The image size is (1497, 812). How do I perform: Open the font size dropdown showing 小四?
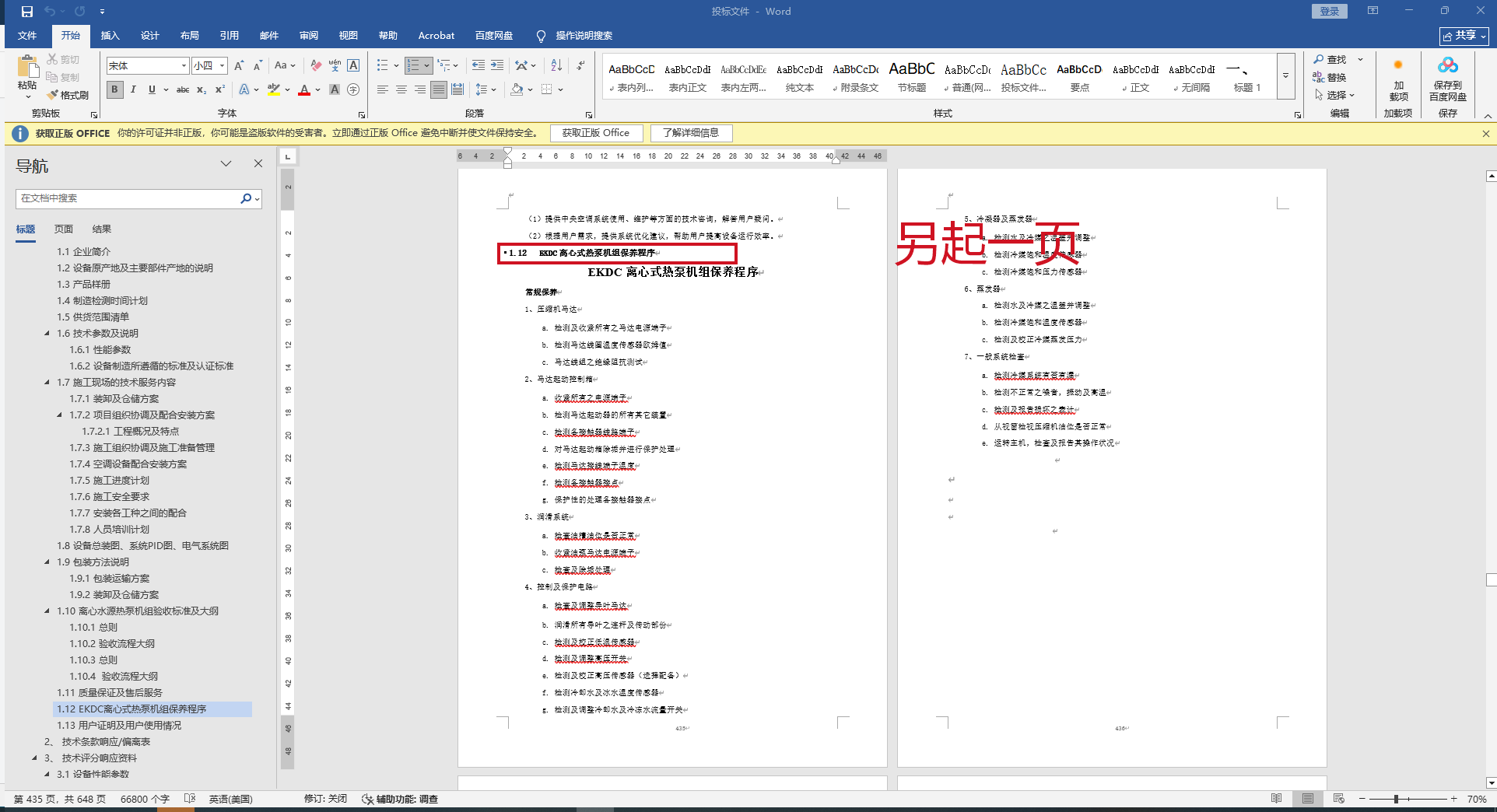click(x=222, y=66)
